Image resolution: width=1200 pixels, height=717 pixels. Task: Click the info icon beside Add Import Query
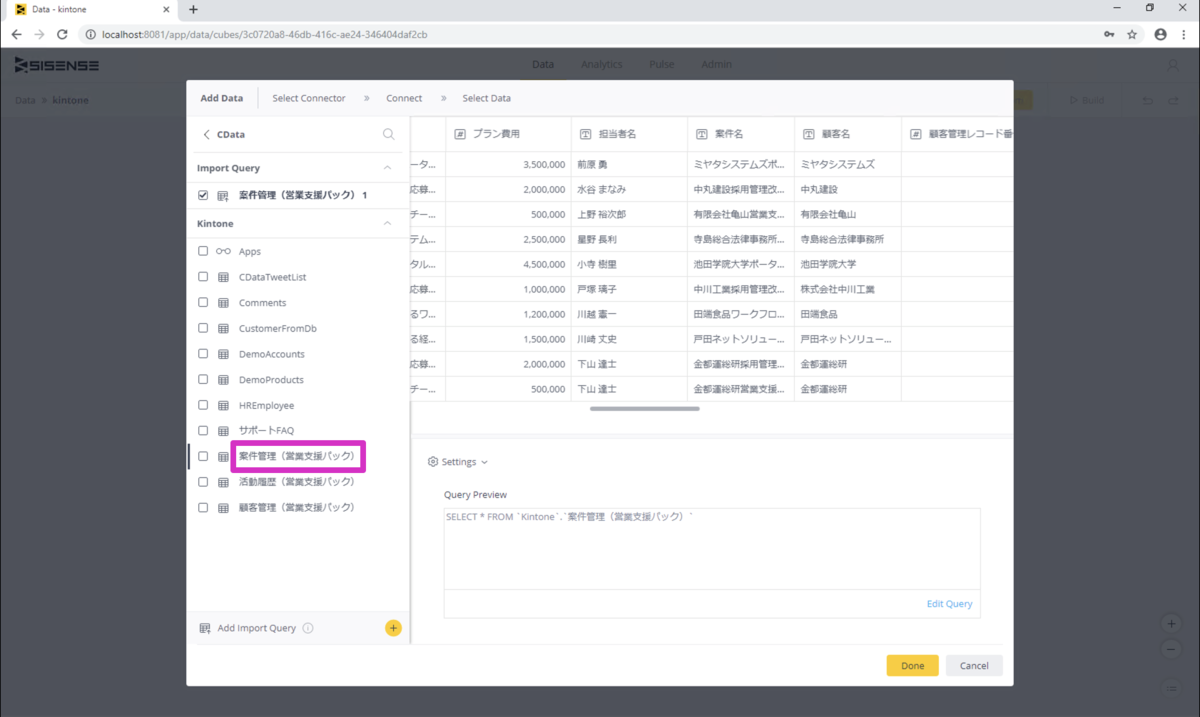click(308, 628)
